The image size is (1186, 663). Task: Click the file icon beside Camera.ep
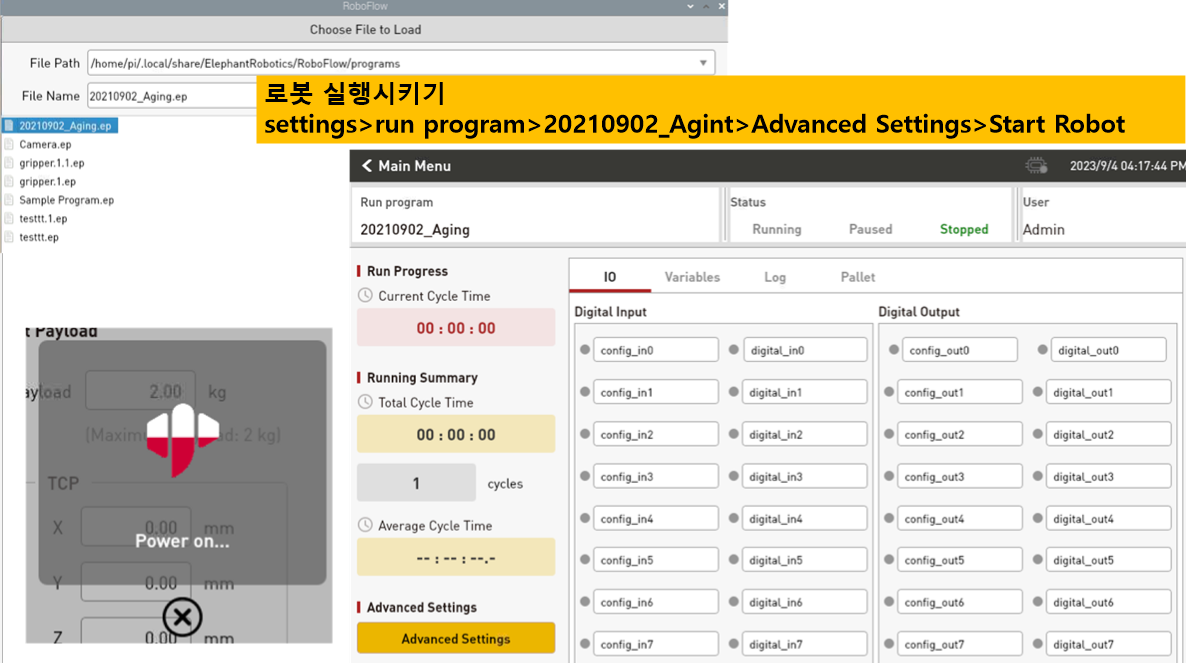[x=9, y=144]
